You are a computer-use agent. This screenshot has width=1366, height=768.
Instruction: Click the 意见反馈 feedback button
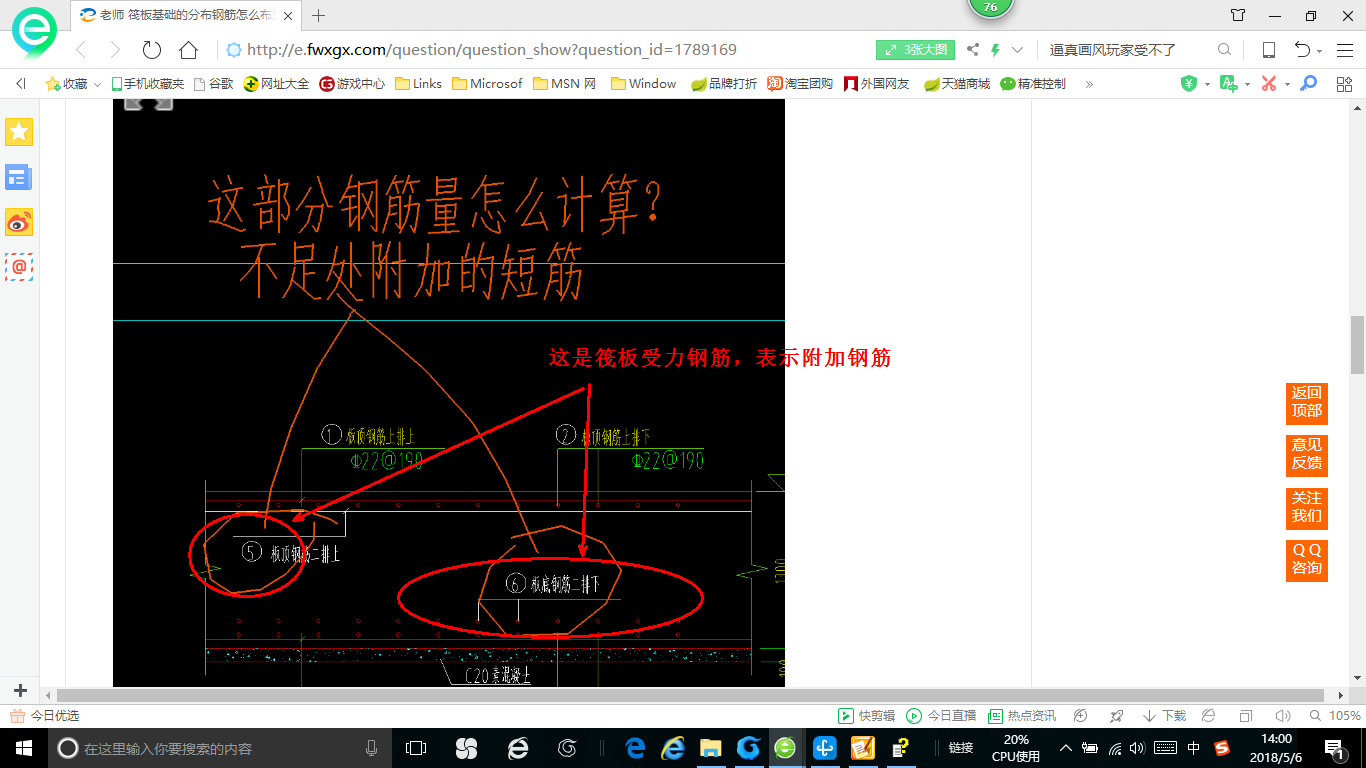[1306, 454]
